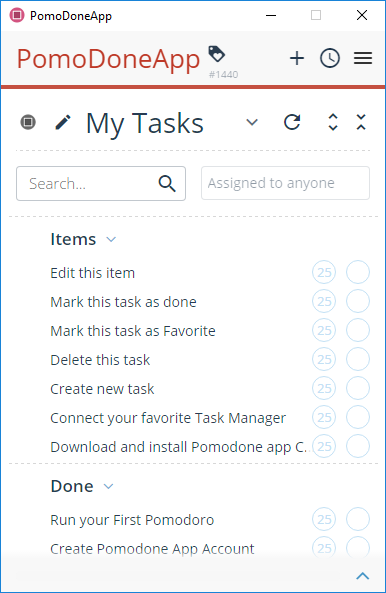
Task: Start 25 timer for Create new task
Action: point(324,388)
